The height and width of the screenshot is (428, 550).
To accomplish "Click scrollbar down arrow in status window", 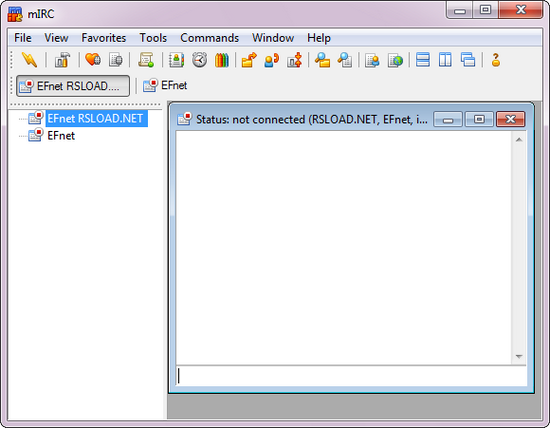I will click(x=519, y=356).
